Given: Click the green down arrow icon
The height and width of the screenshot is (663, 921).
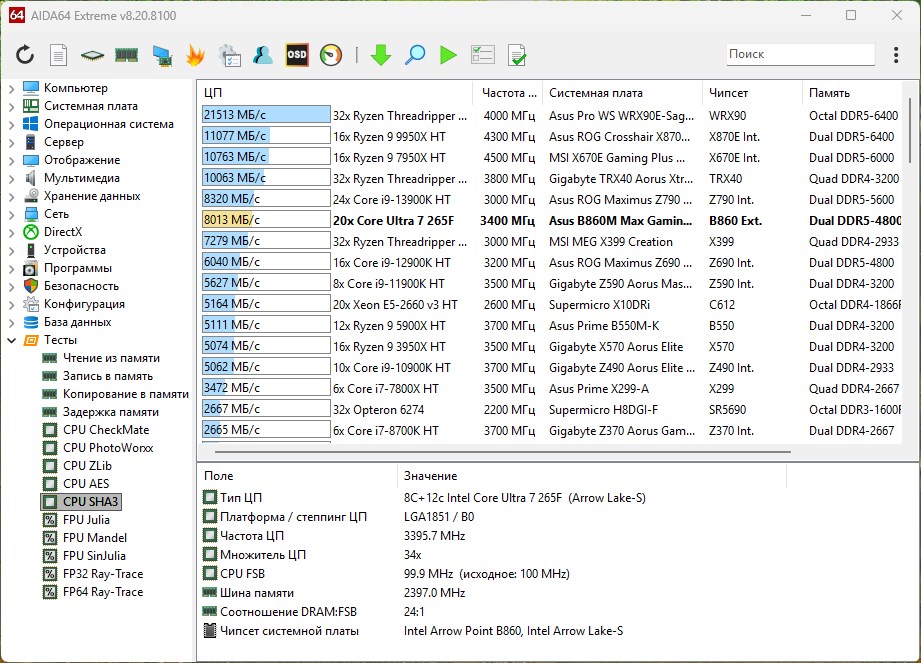Looking at the screenshot, I should (380, 55).
